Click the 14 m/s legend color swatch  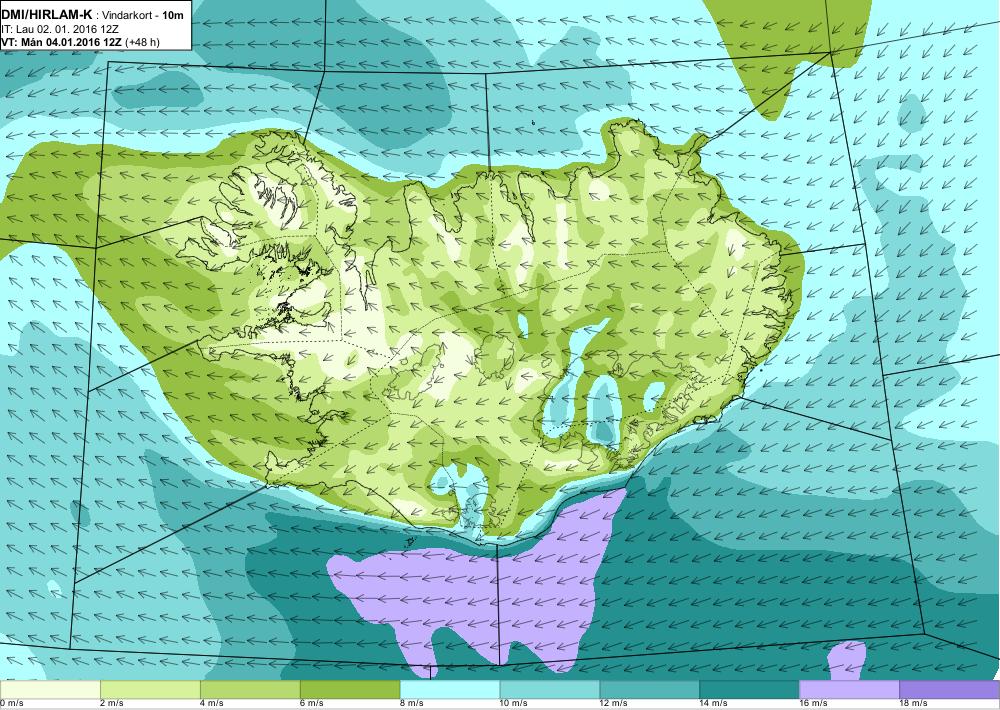coord(750,690)
